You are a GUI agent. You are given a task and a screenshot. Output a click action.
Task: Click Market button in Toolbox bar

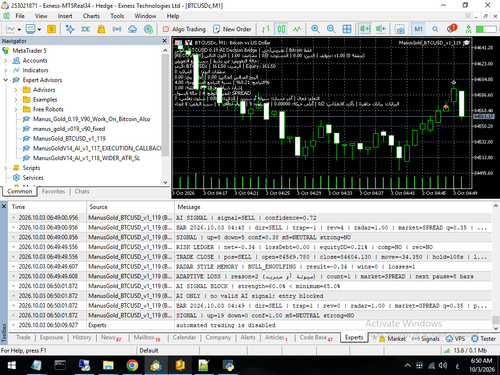point(392,339)
